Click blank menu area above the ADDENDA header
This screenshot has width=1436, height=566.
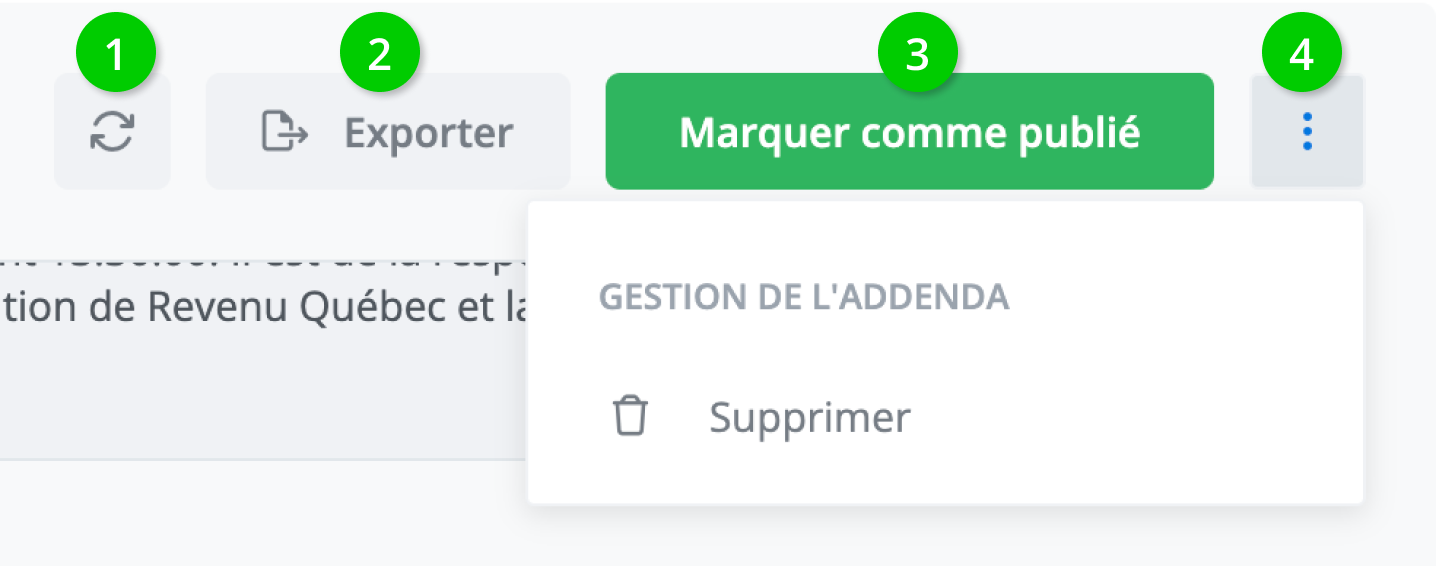pyautogui.click(x=945, y=235)
